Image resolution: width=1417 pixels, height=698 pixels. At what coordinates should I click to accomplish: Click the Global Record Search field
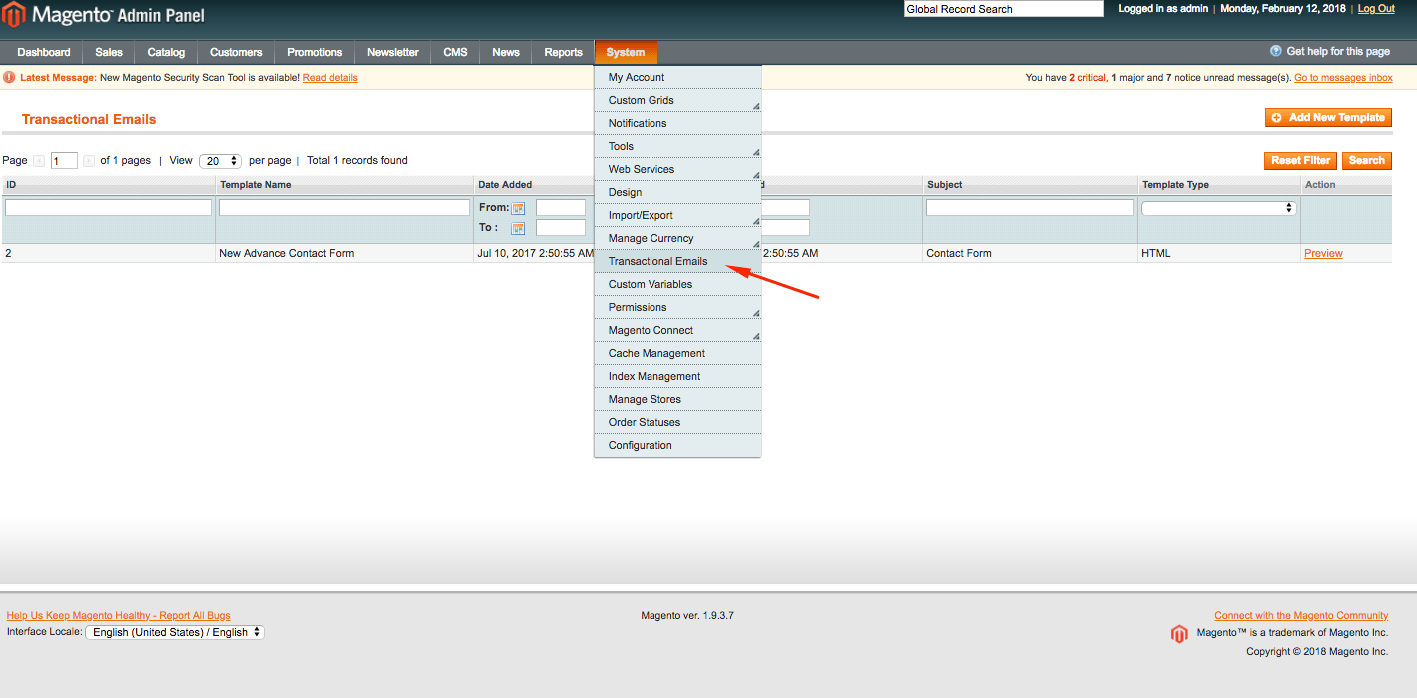coord(1004,9)
